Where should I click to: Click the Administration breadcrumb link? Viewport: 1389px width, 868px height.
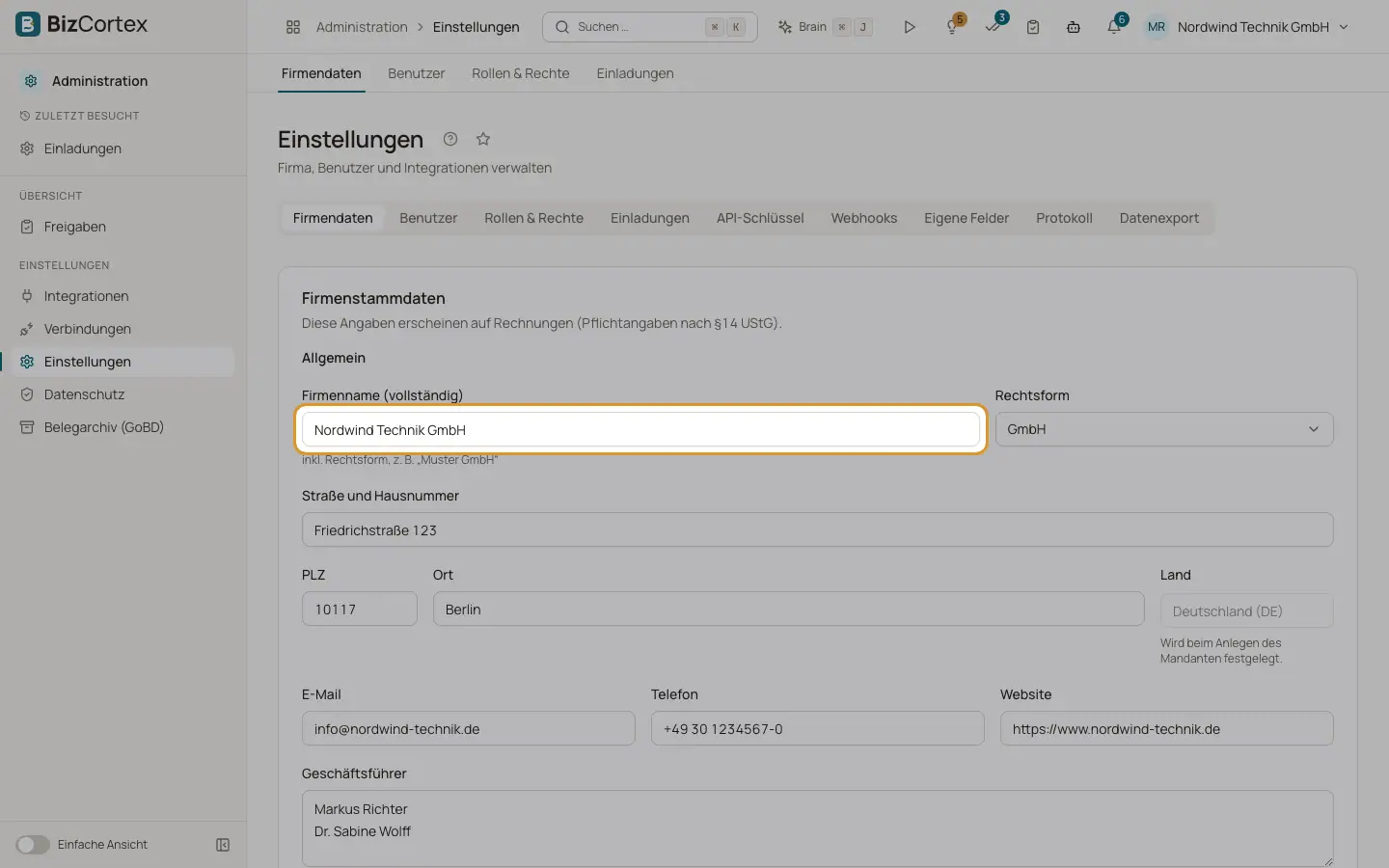click(362, 27)
